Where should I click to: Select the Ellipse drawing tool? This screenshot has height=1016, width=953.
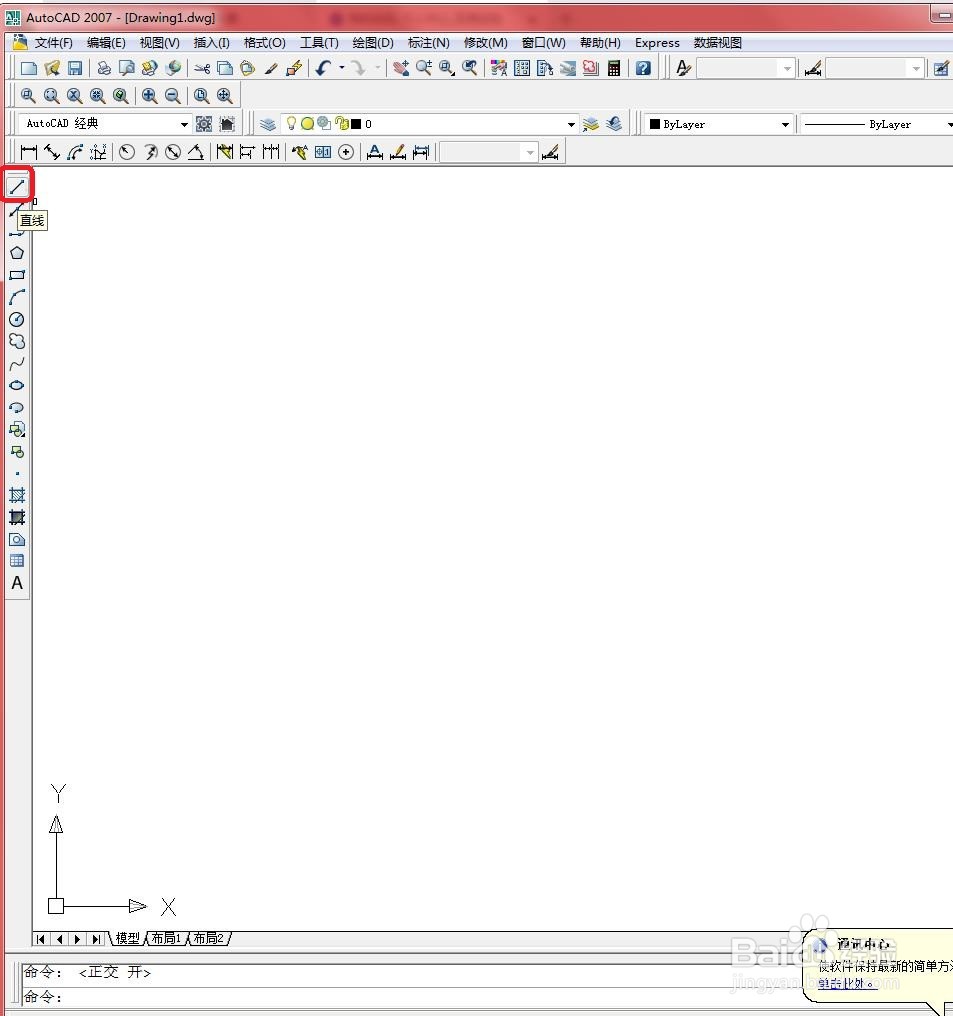17,386
